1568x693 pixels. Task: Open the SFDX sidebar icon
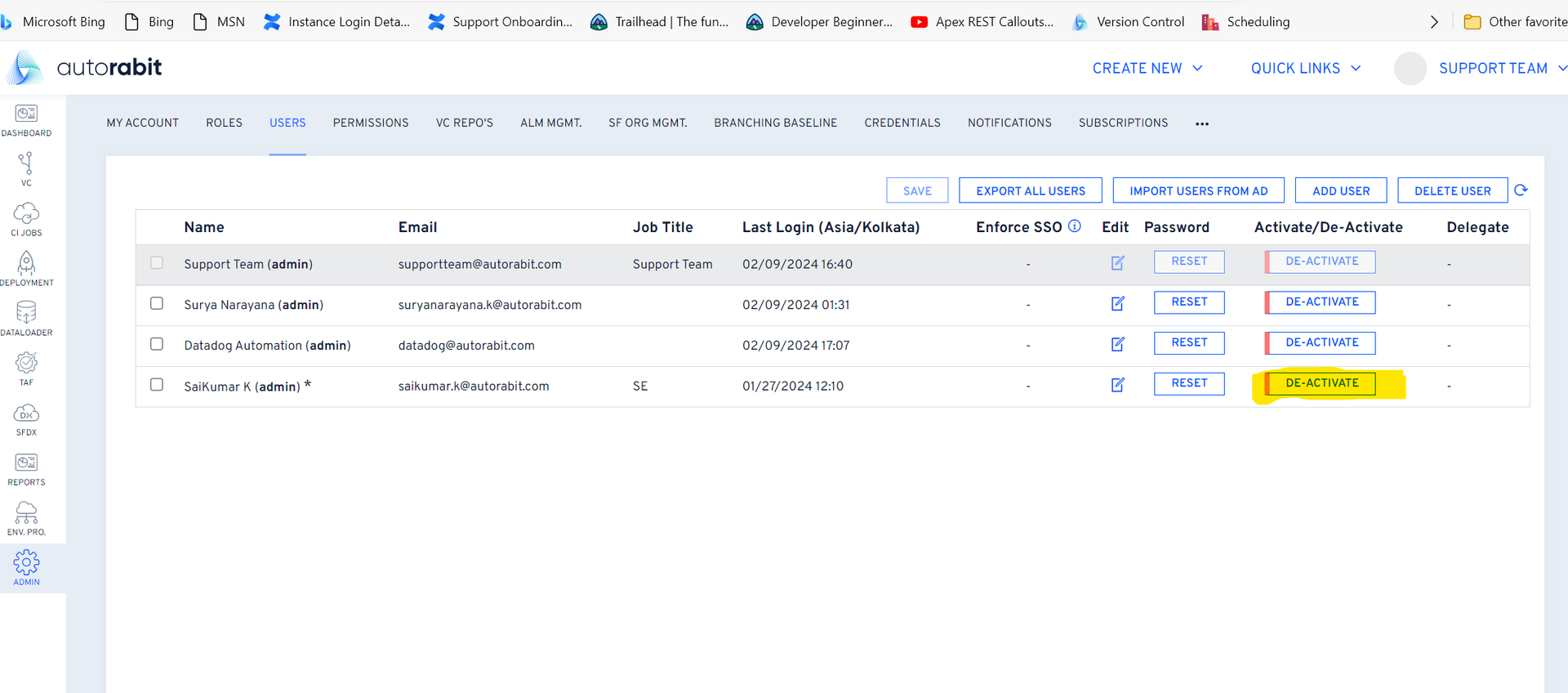[26, 418]
